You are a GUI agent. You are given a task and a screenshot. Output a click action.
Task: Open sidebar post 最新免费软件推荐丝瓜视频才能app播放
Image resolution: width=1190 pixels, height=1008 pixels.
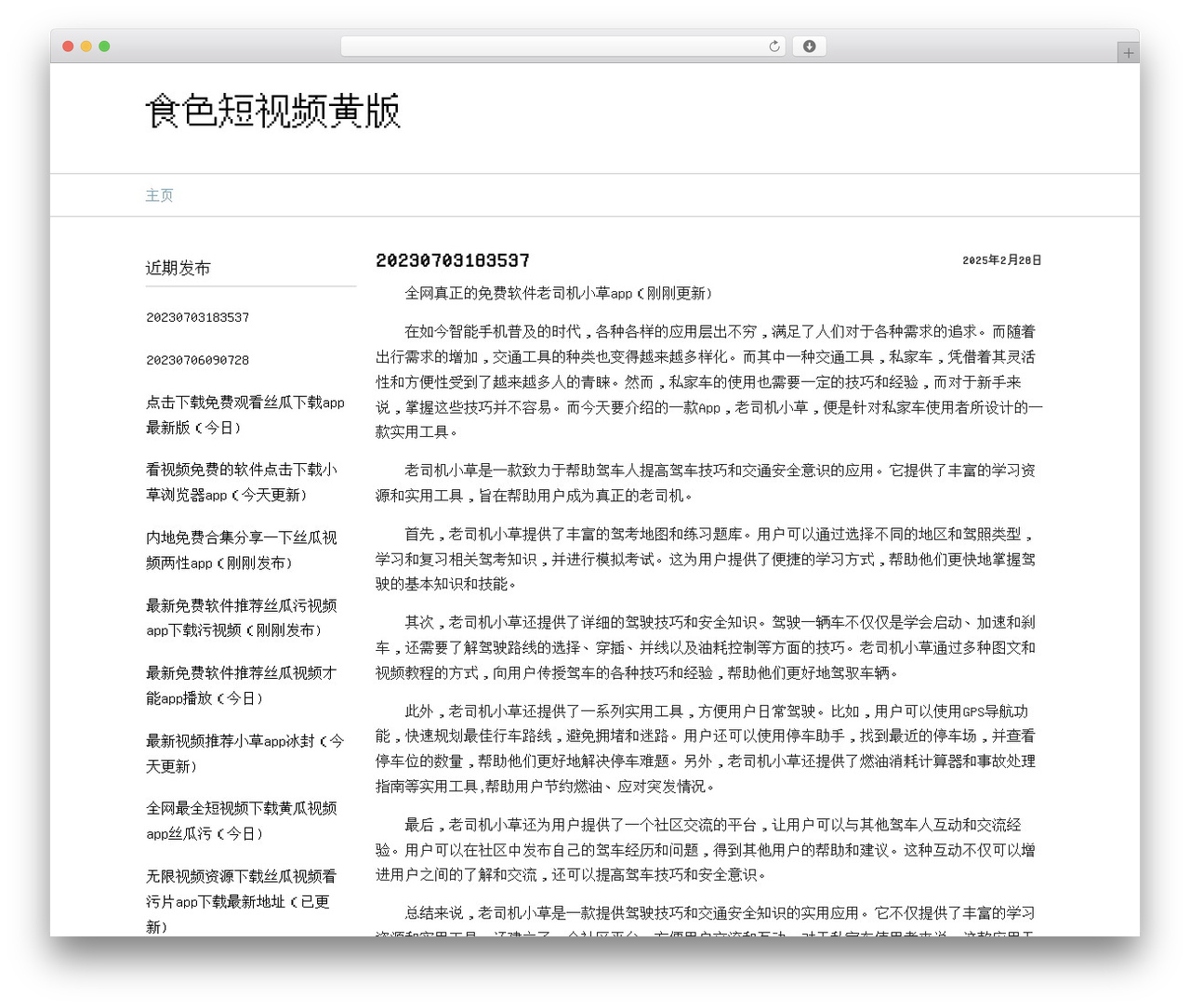pyautogui.click(x=242, y=685)
